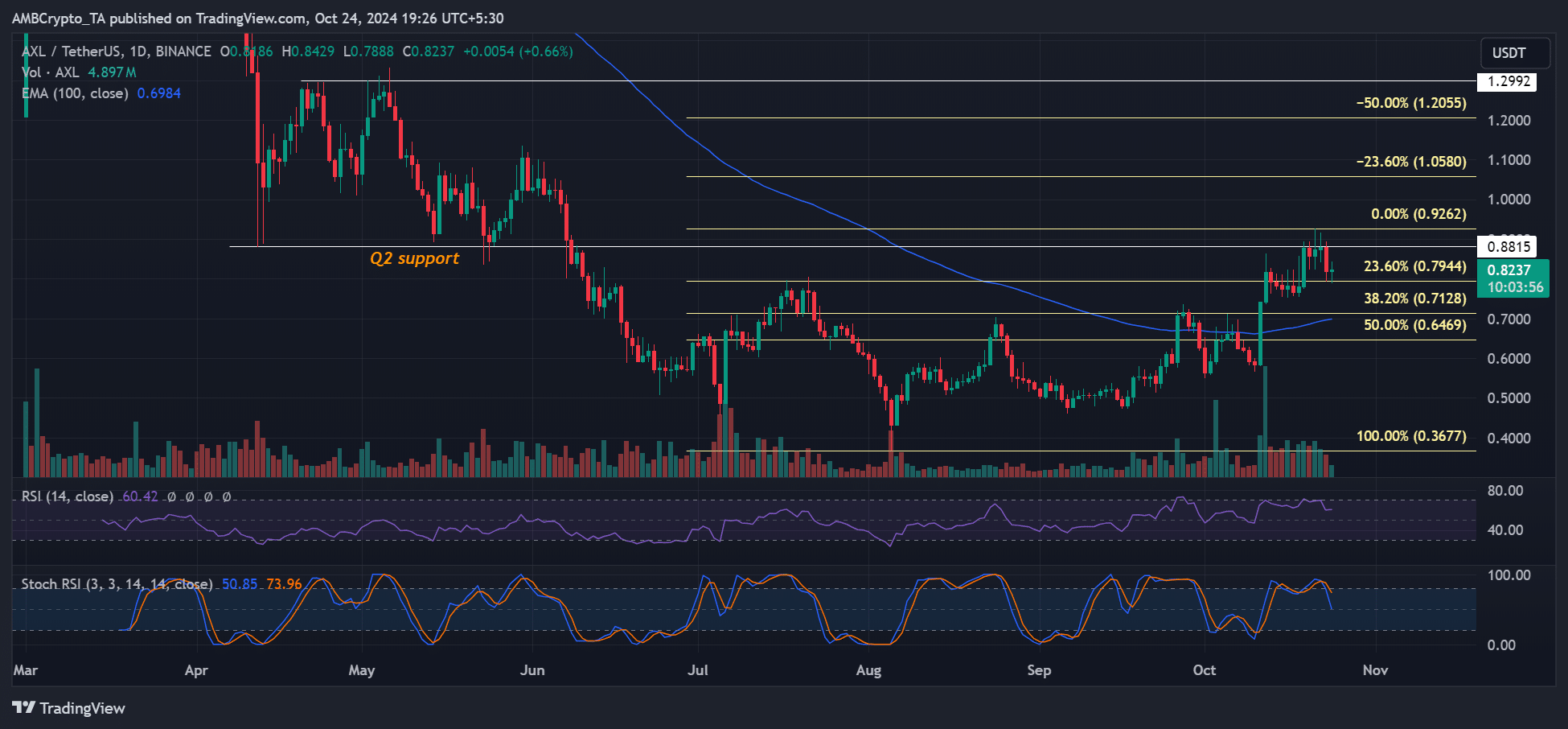This screenshot has height=729, width=1568.
Task: Click the Stoch RSI value 73.96
Action: (x=285, y=584)
